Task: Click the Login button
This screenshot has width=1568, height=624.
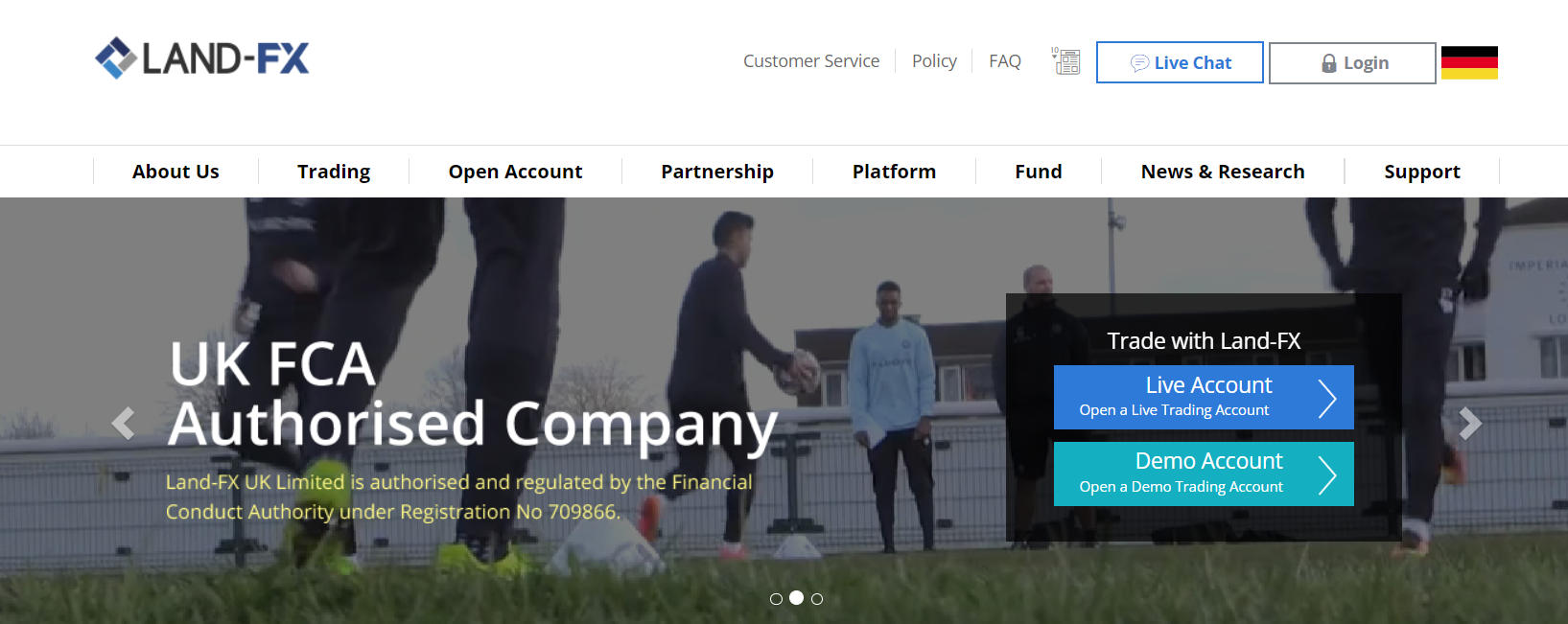Action: [x=1352, y=63]
